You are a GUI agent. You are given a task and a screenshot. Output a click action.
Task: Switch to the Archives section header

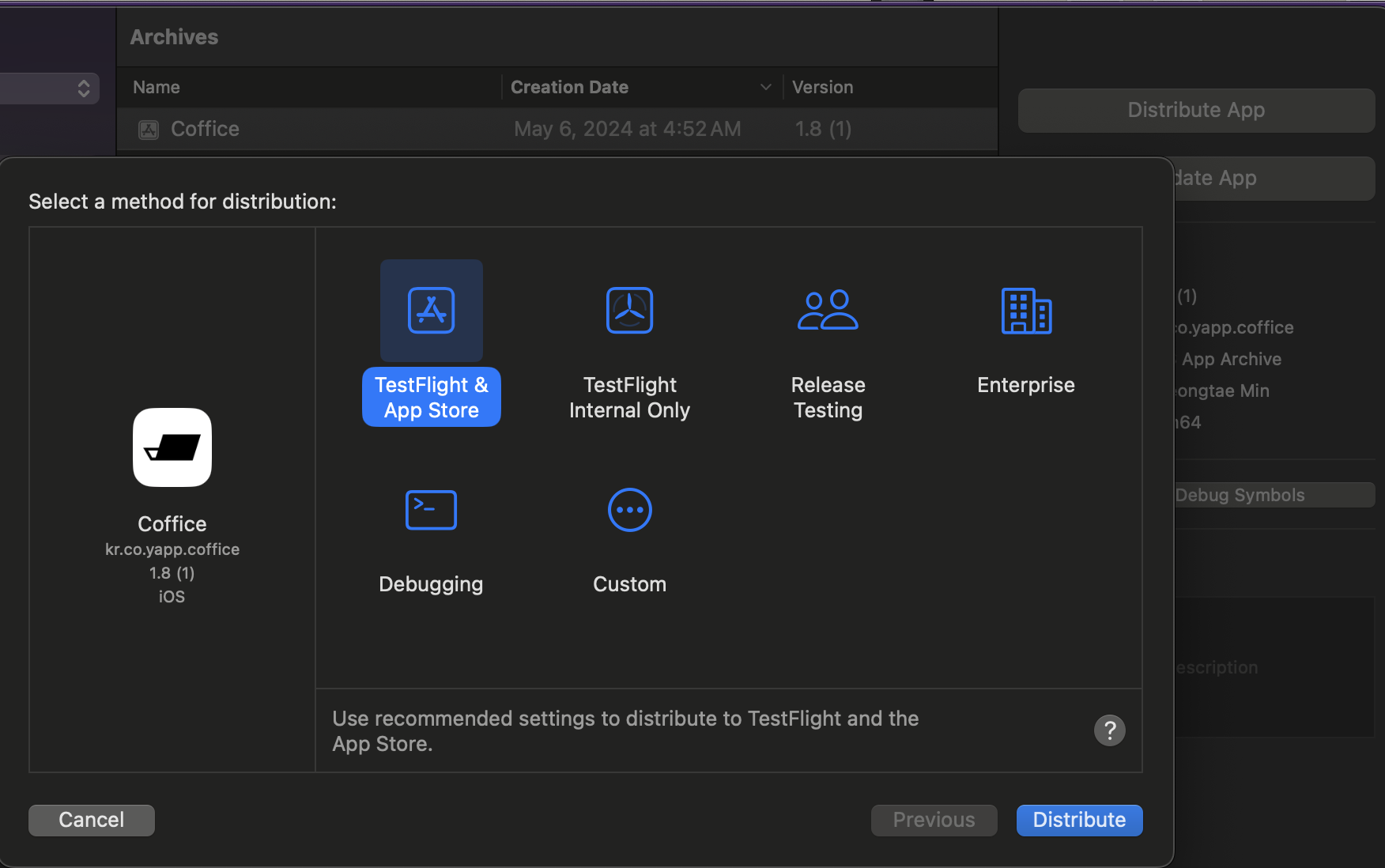click(174, 36)
